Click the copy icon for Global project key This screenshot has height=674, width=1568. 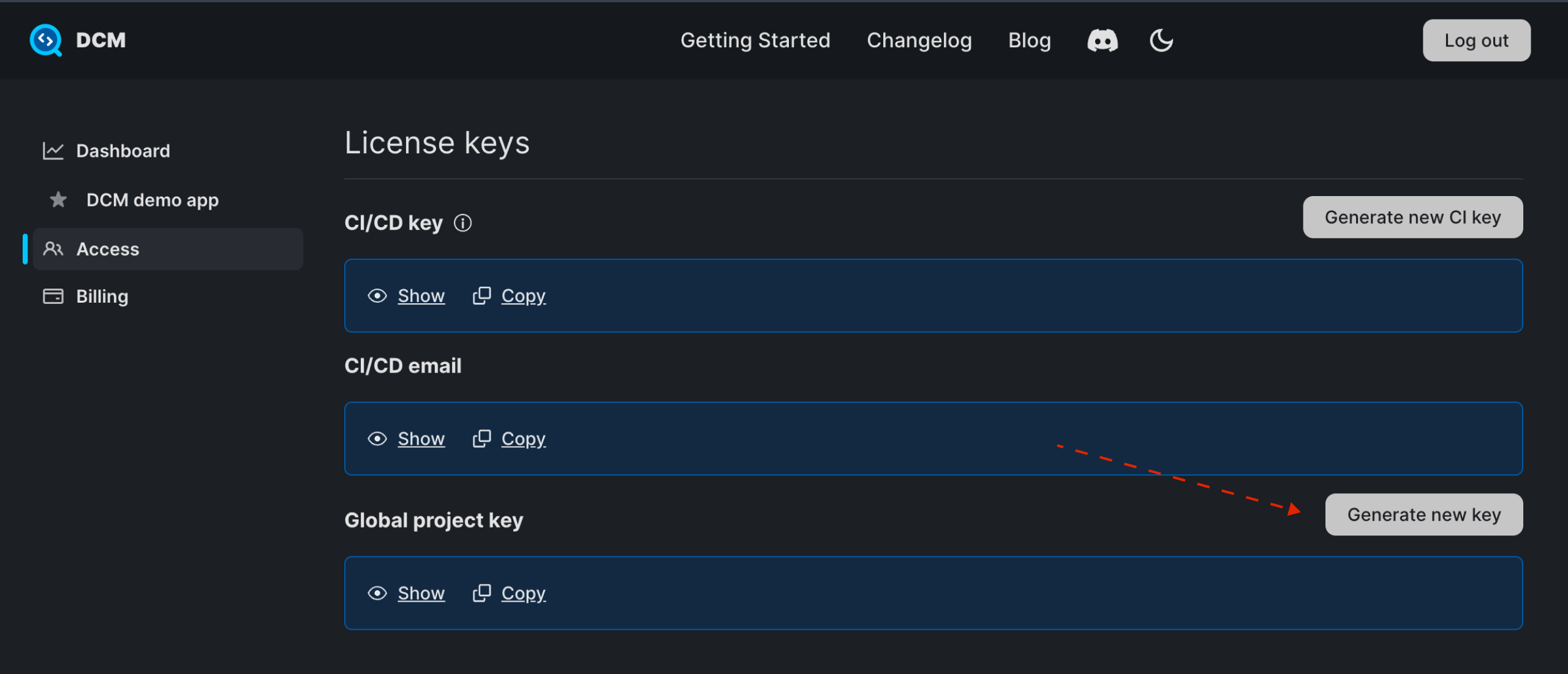click(483, 593)
